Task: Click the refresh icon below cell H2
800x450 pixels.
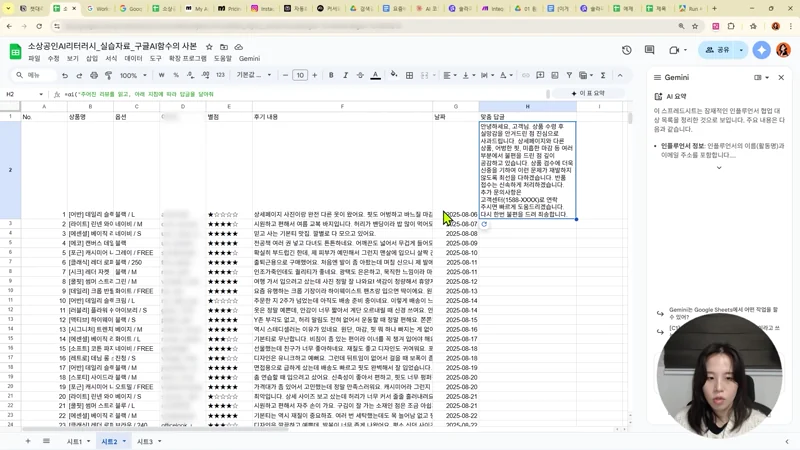Action: pyautogui.click(x=484, y=224)
